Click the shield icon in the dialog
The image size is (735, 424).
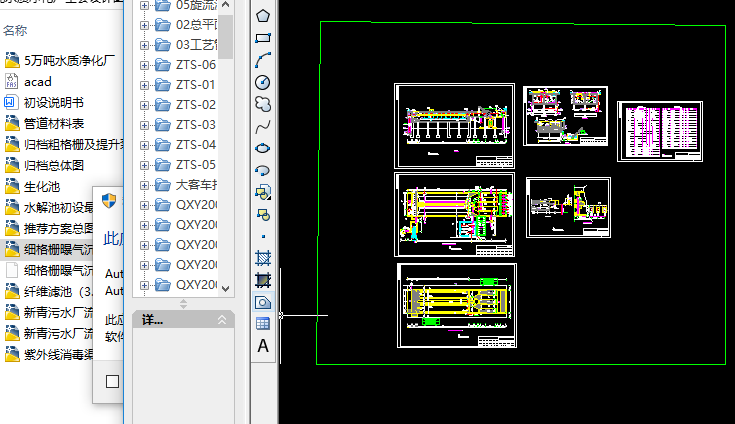[x=109, y=201]
